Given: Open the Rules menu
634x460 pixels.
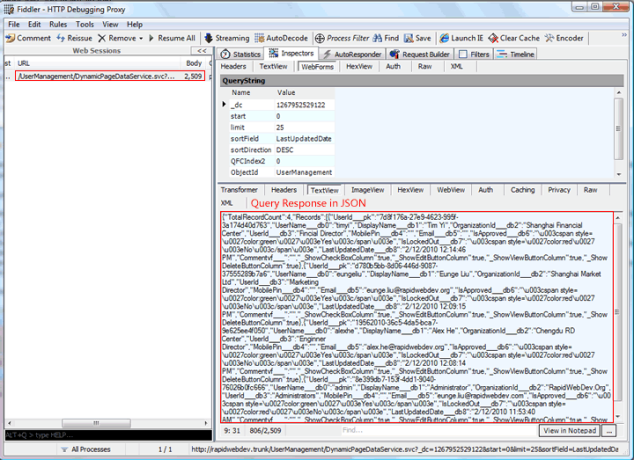Looking at the screenshot, I should click(58, 24).
